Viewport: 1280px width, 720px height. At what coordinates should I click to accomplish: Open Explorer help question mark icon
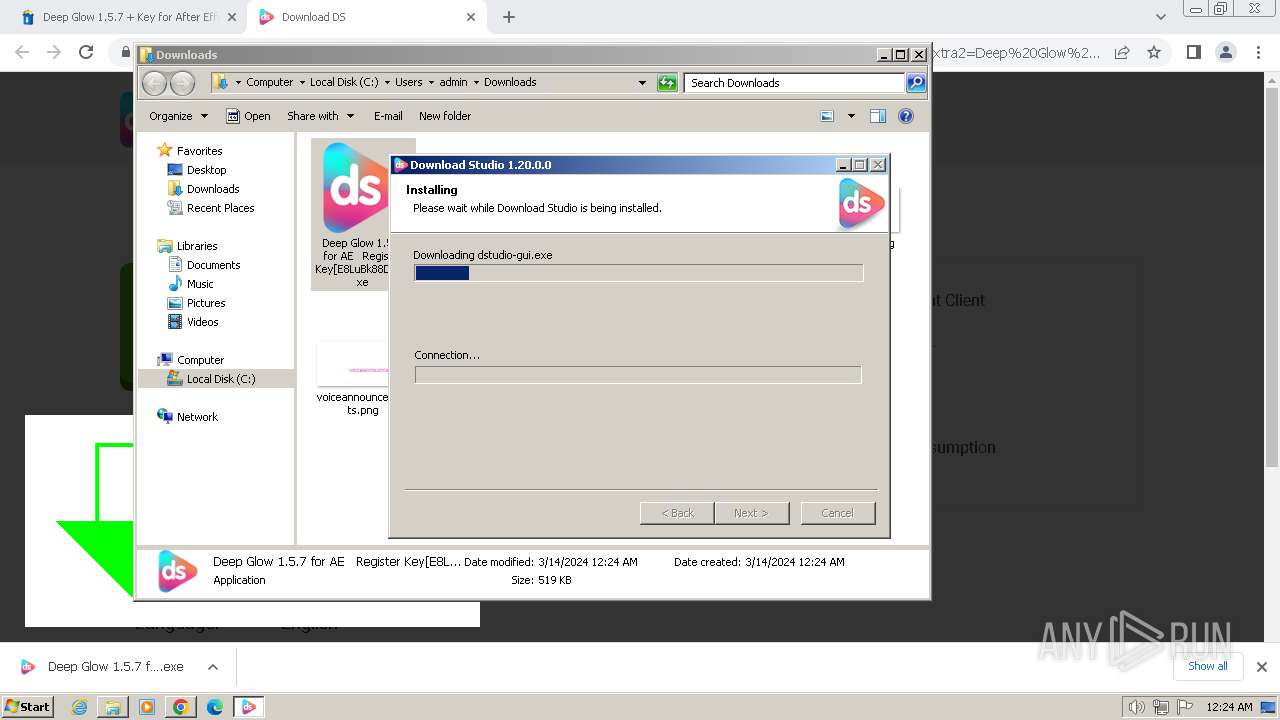coord(906,116)
